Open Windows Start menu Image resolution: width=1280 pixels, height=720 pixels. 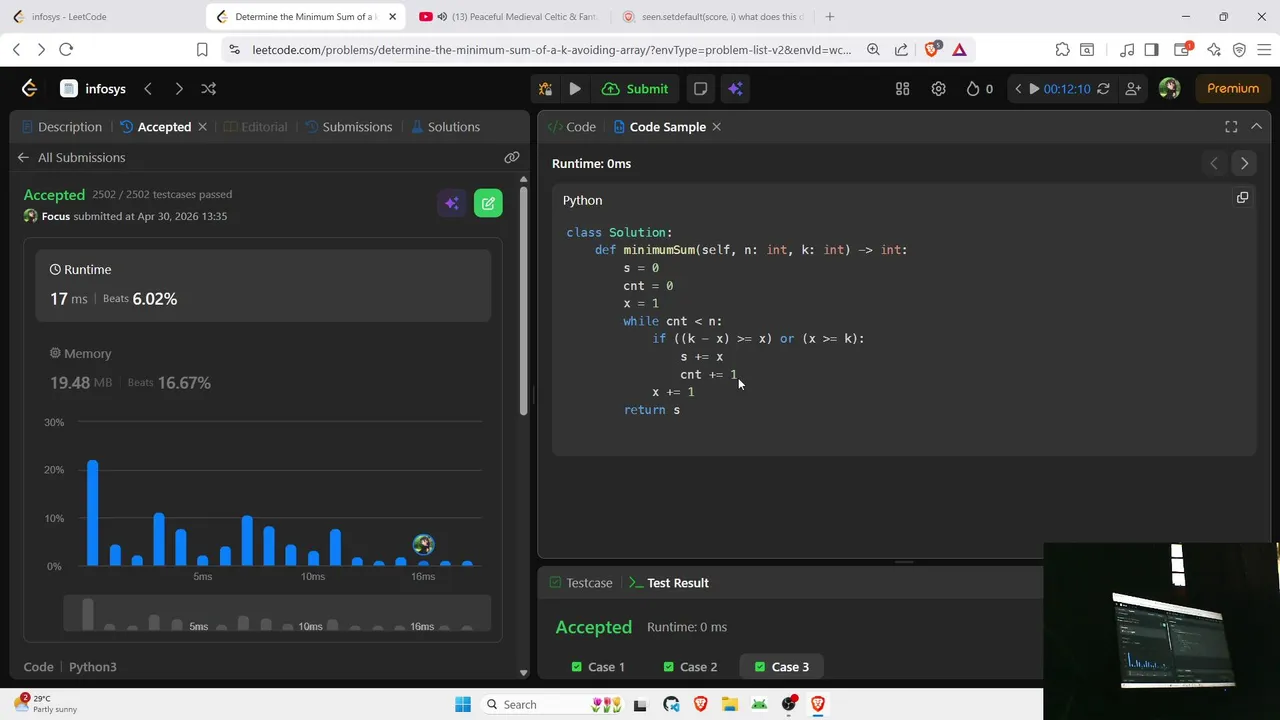pos(462,704)
